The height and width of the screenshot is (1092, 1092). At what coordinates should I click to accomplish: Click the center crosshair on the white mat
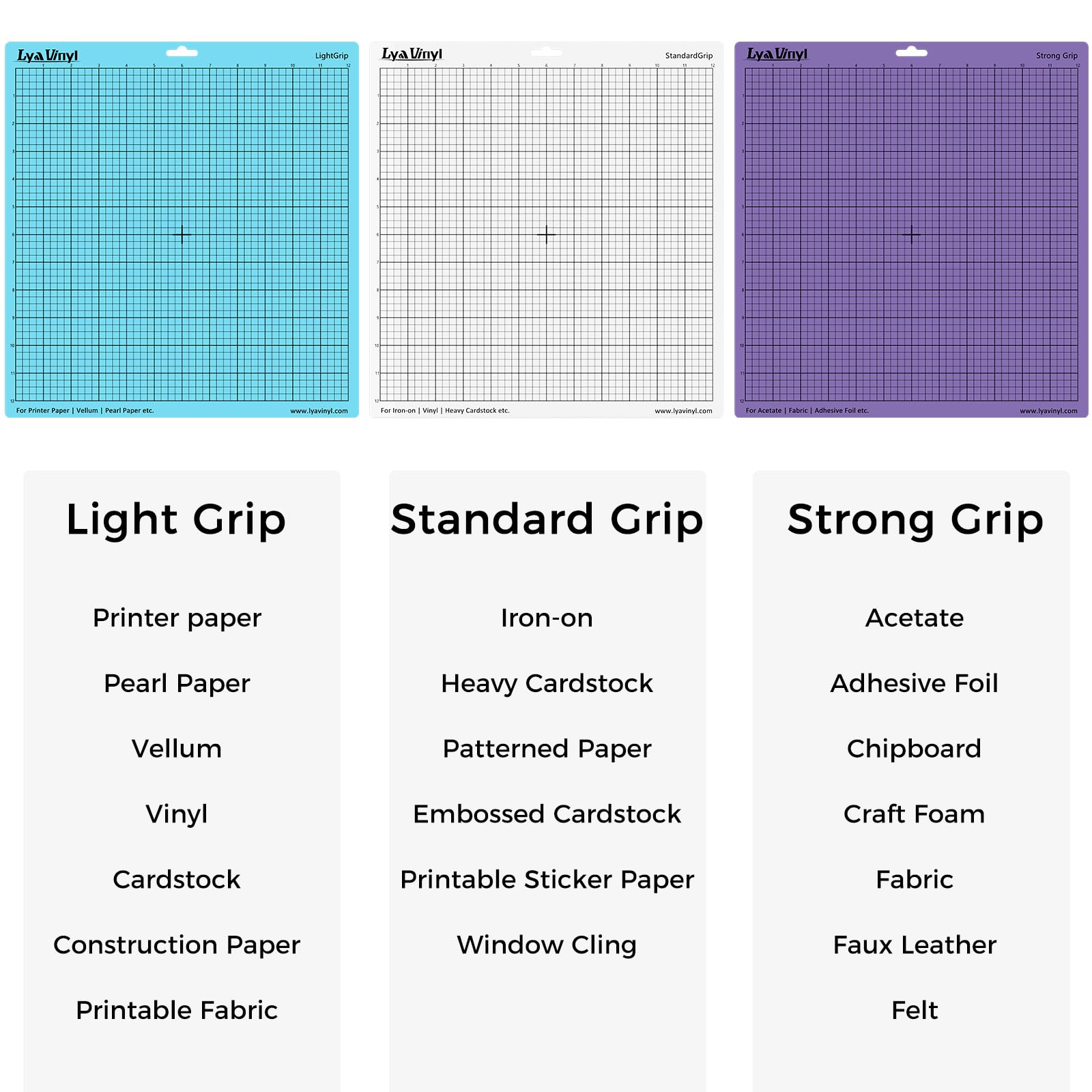pyautogui.click(x=547, y=235)
